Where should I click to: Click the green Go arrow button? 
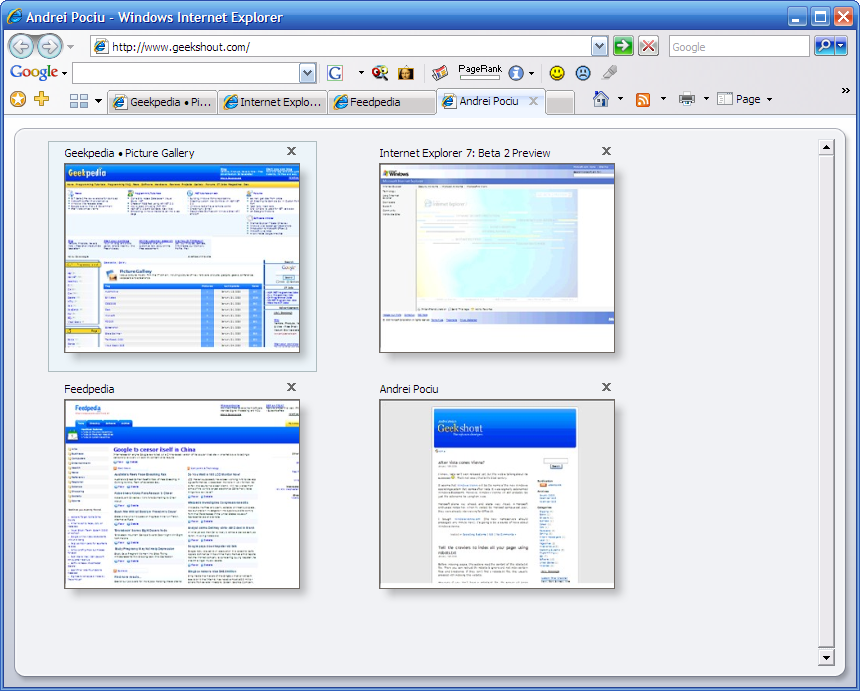click(x=623, y=46)
